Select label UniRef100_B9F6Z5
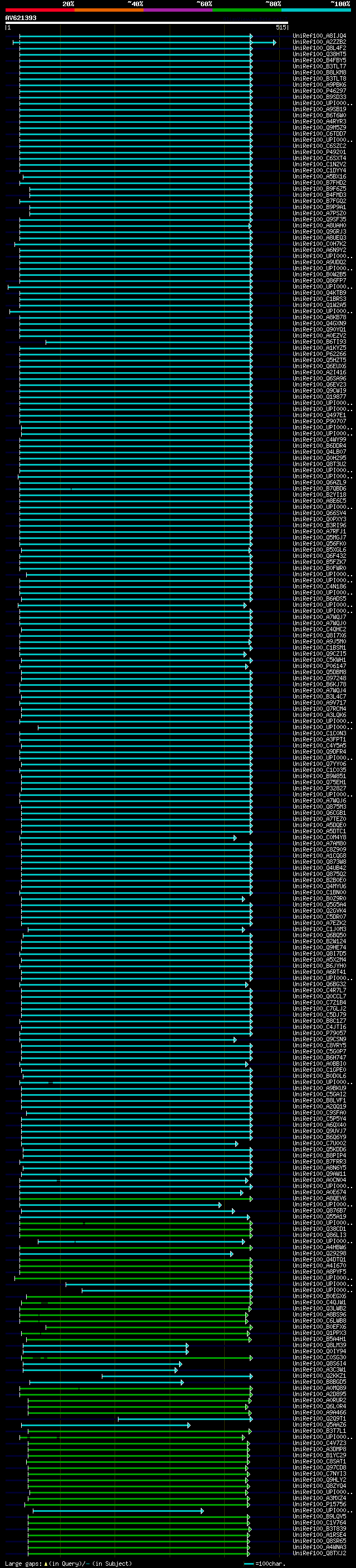The height and width of the screenshot is (1568, 356). point(319,189)
